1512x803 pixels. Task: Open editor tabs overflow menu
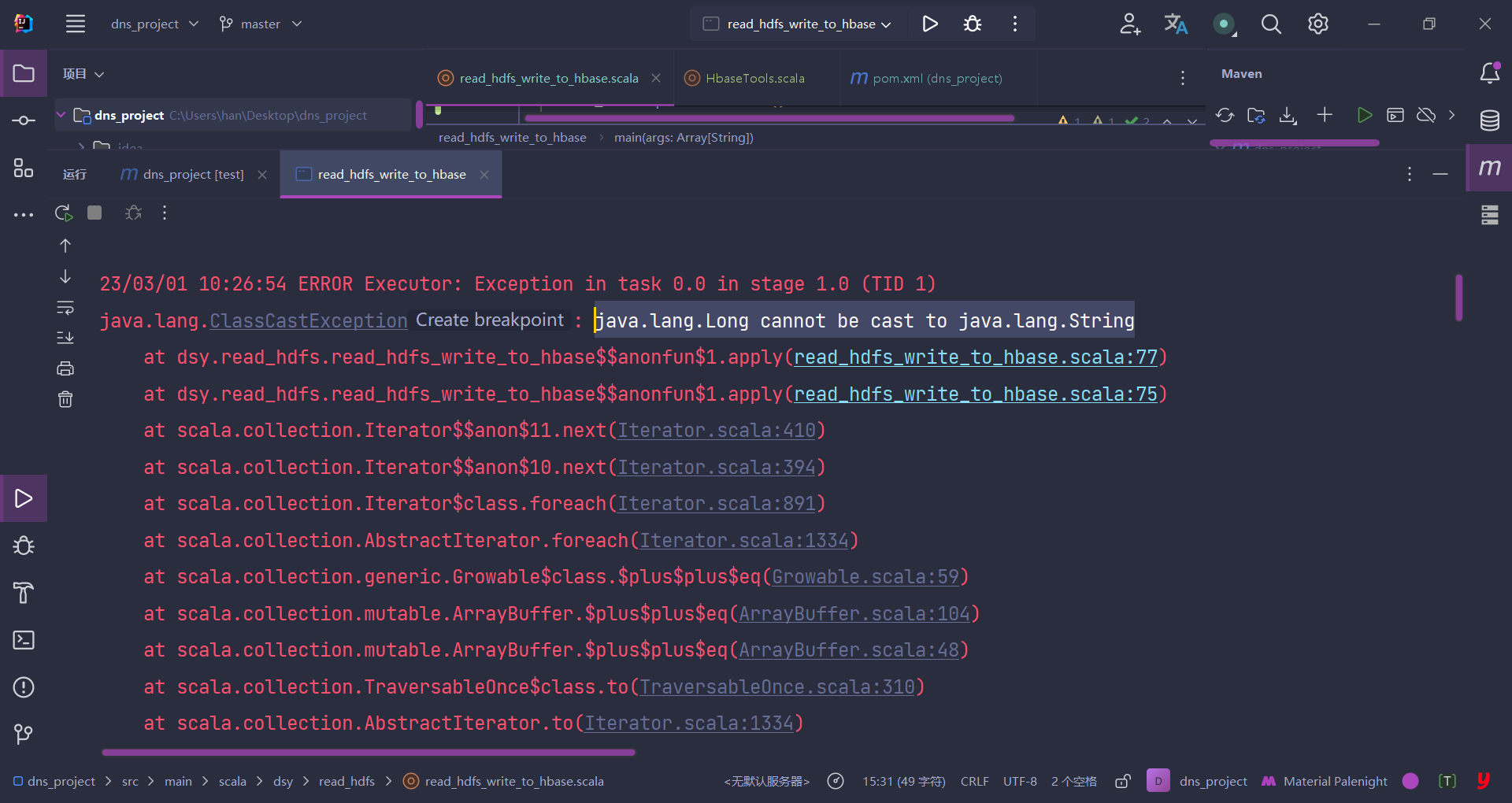pos(1182,78)
